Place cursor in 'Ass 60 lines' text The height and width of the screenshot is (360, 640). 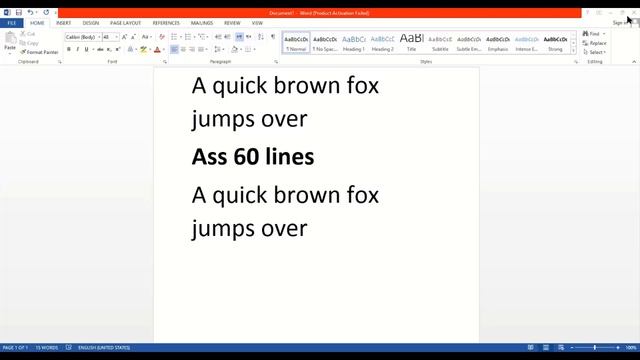click(253, 157)
